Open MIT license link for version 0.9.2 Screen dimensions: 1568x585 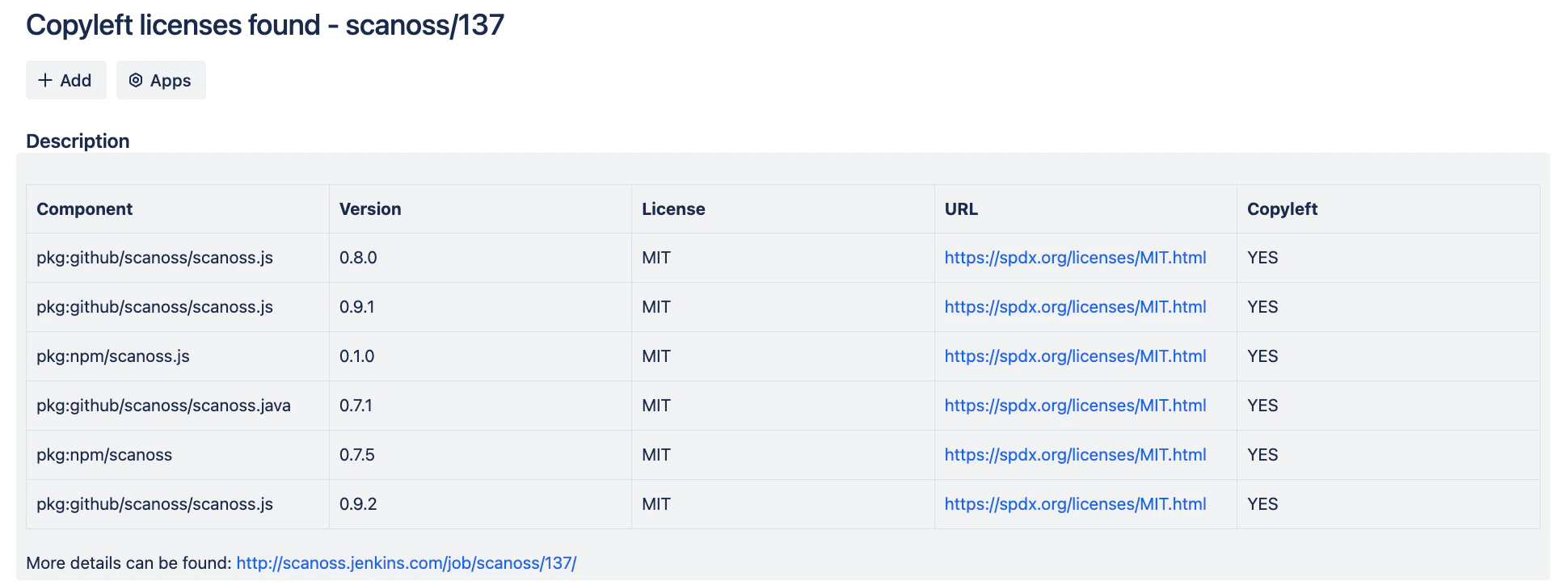point(1075,504)
